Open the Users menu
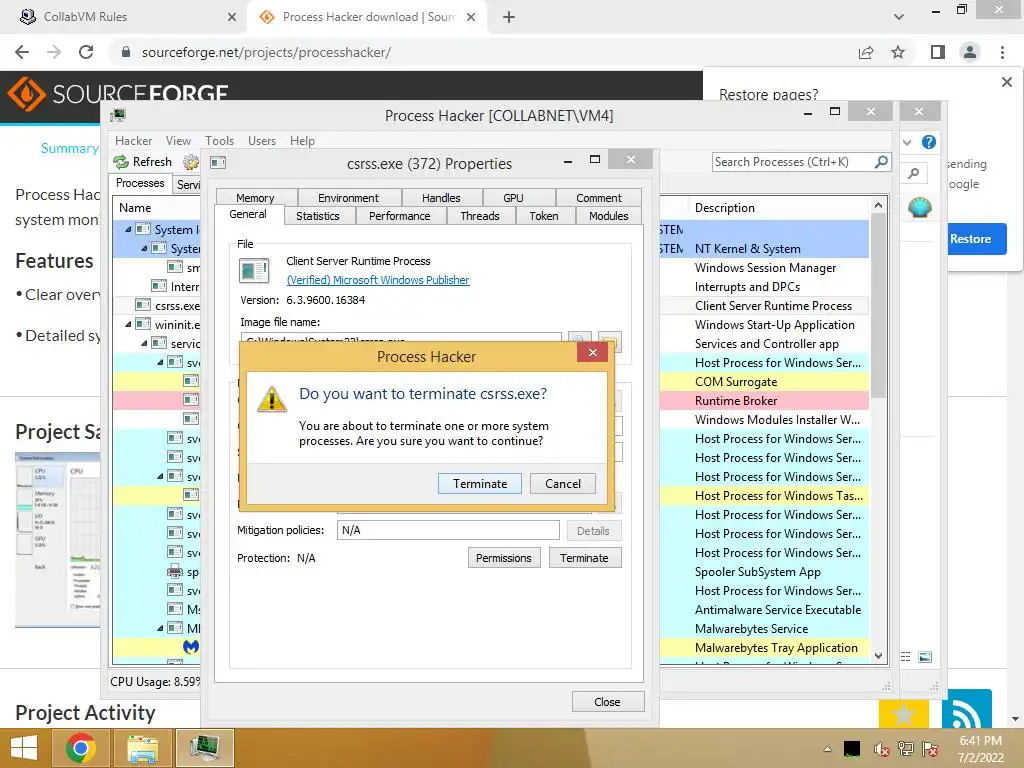The height and width of the screenshot is (768, 1024). coord(262,140)
